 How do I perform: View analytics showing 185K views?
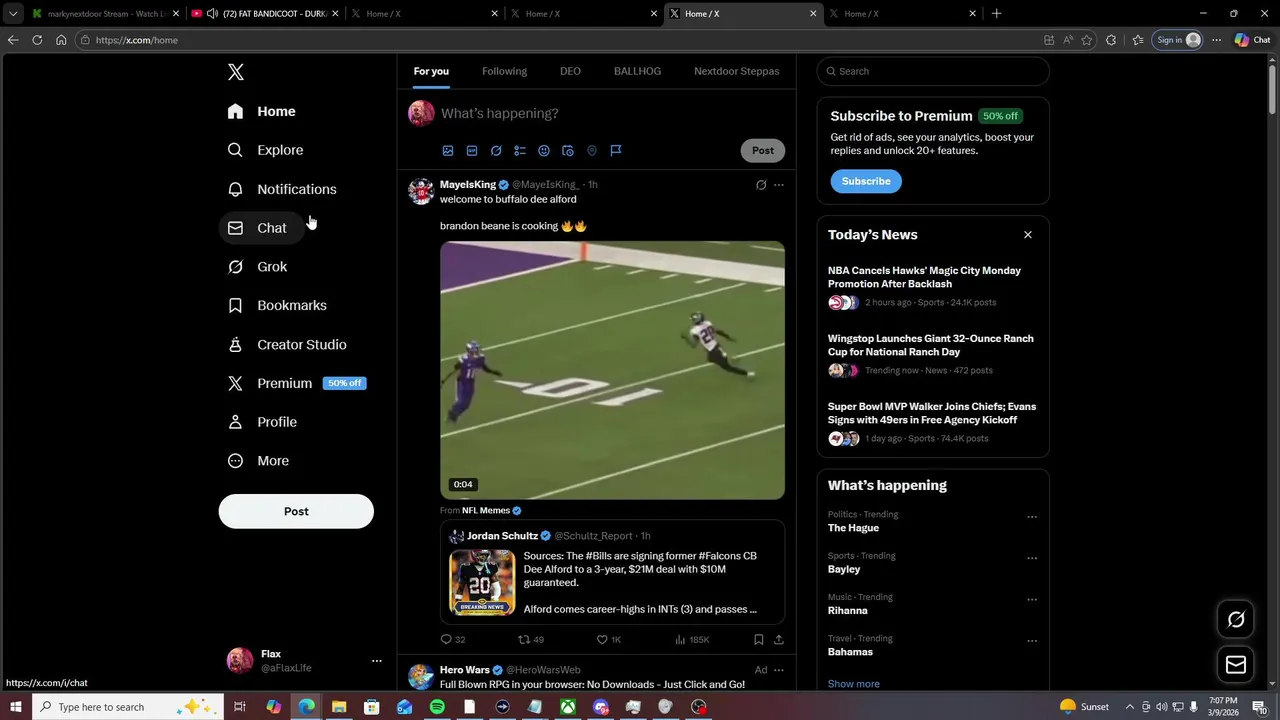pos(692,640)
